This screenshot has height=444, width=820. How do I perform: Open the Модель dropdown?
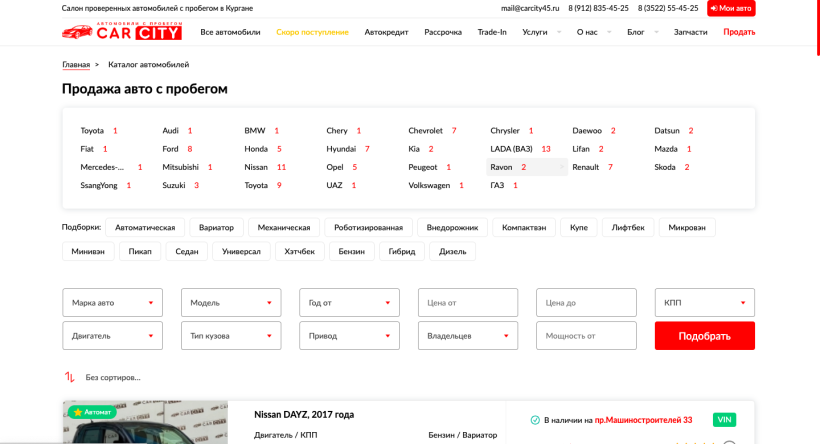[231, 302]
